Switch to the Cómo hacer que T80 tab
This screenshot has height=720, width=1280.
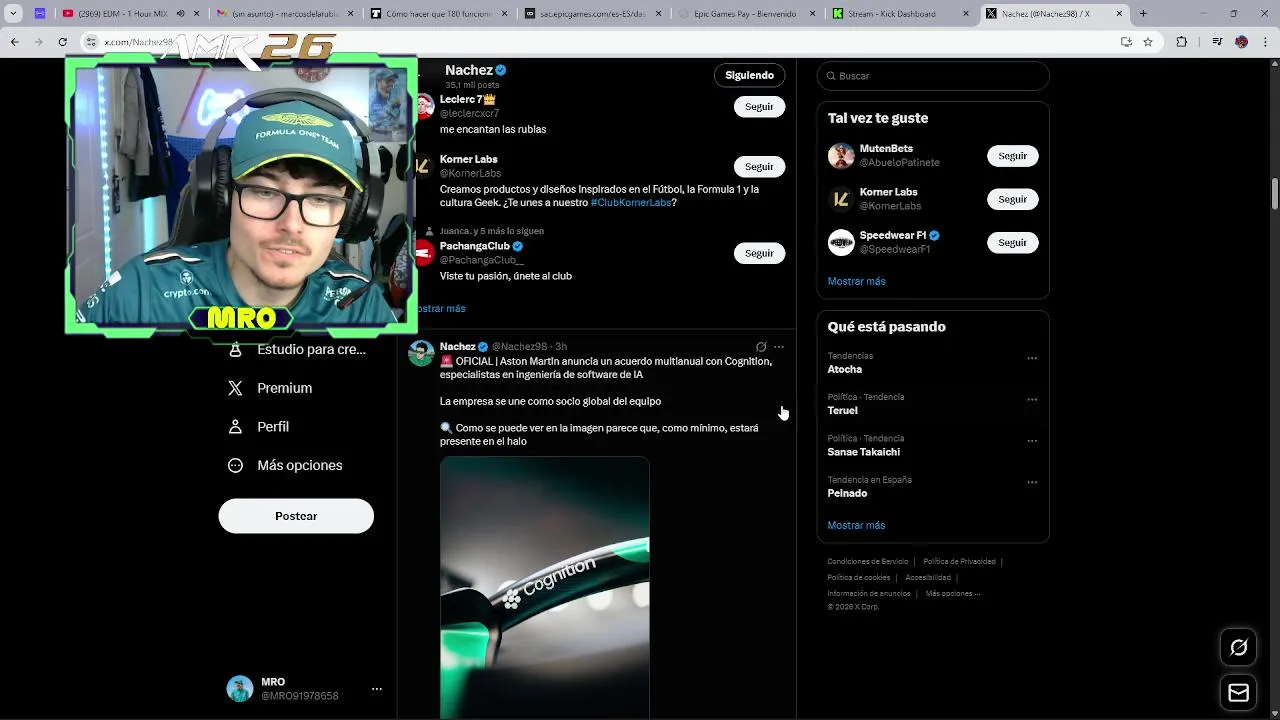point(438,14)
